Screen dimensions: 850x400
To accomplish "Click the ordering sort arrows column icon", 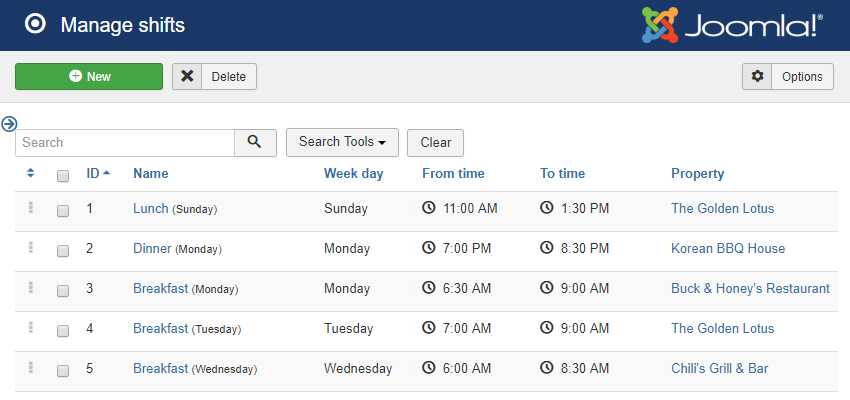I will [x=31, y=174].
